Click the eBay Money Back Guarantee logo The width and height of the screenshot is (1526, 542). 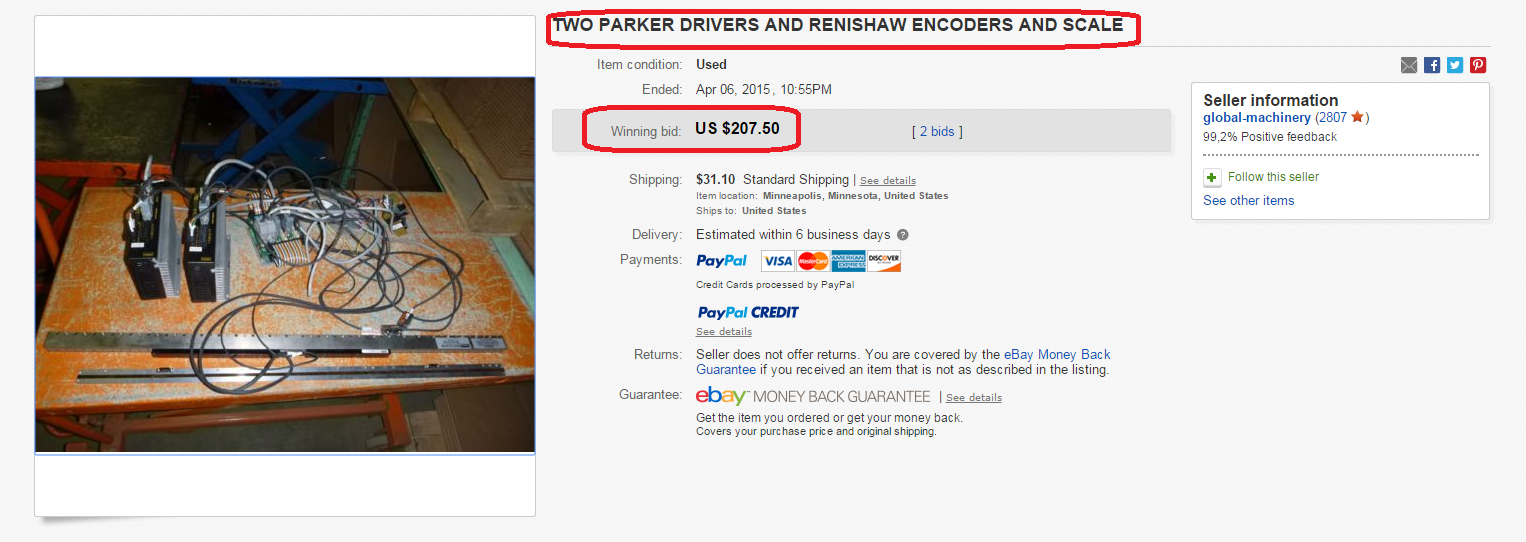click(x=813, y=396)
